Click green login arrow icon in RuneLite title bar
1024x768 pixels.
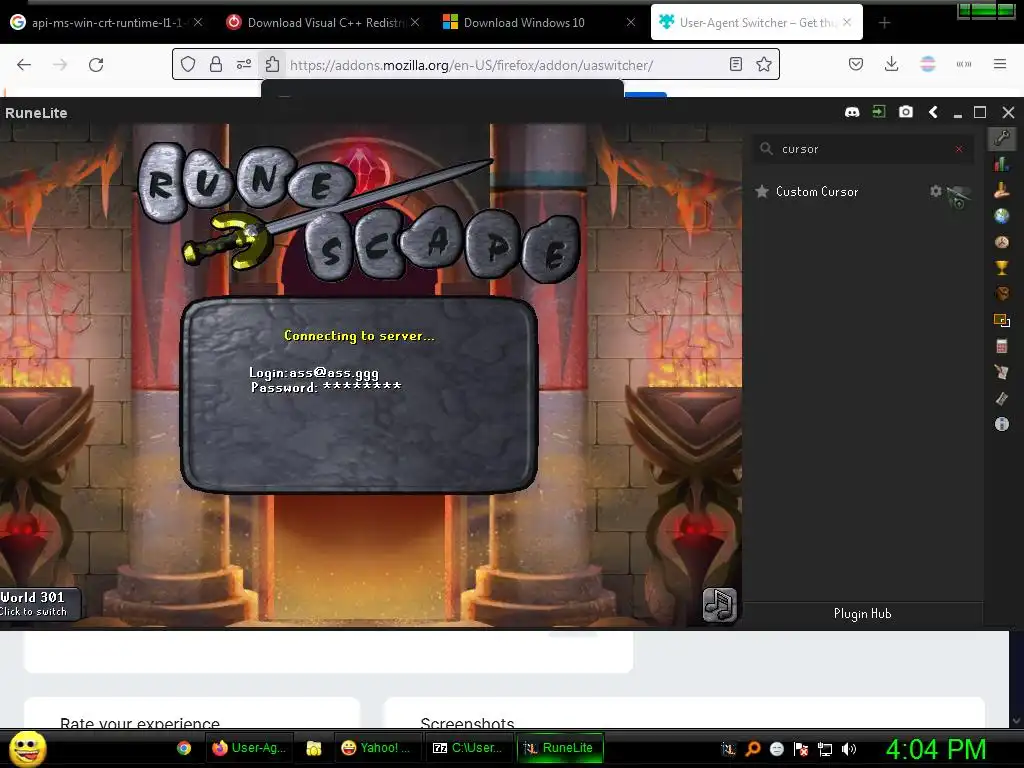point(879,112)
